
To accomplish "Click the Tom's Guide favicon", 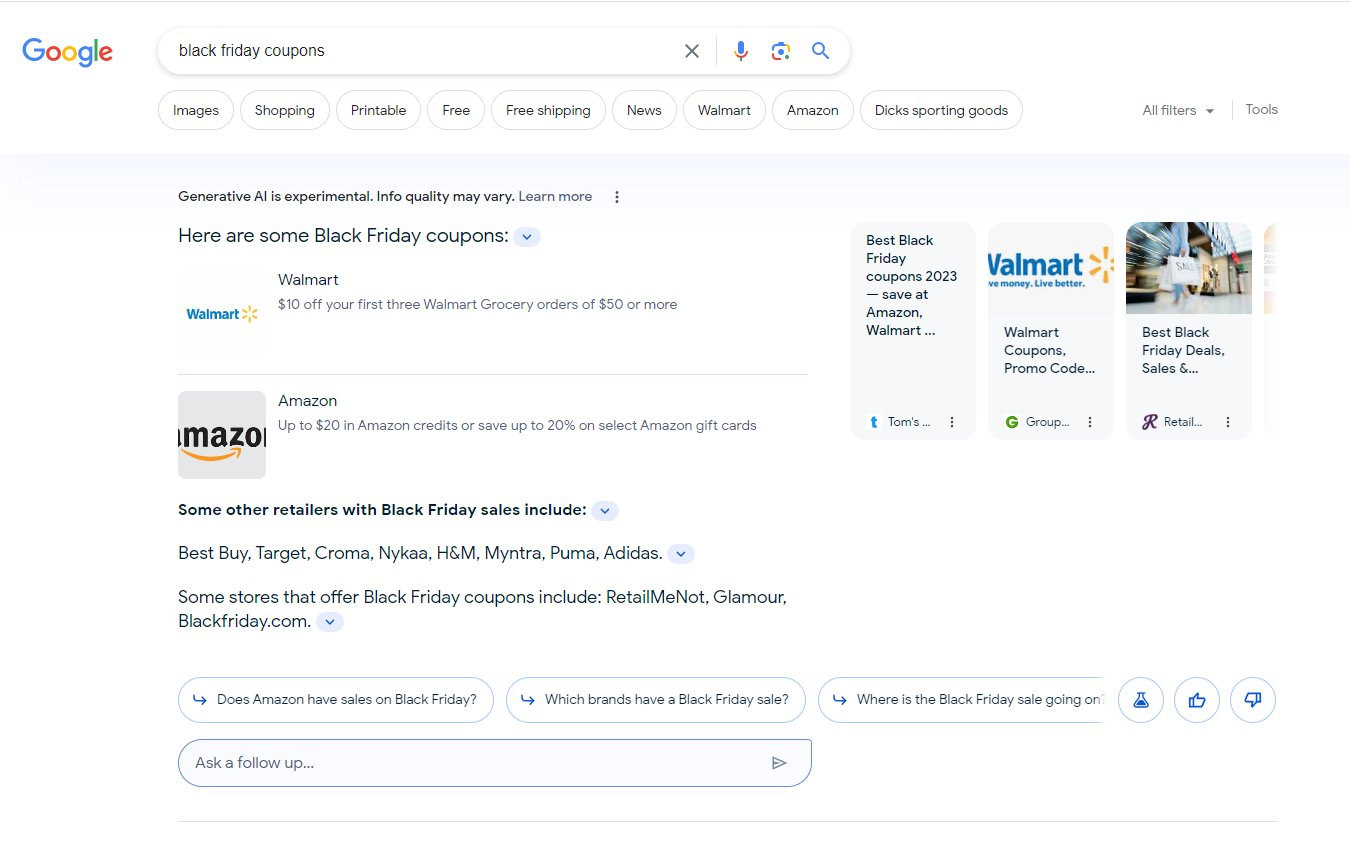I will coord(874,422).
